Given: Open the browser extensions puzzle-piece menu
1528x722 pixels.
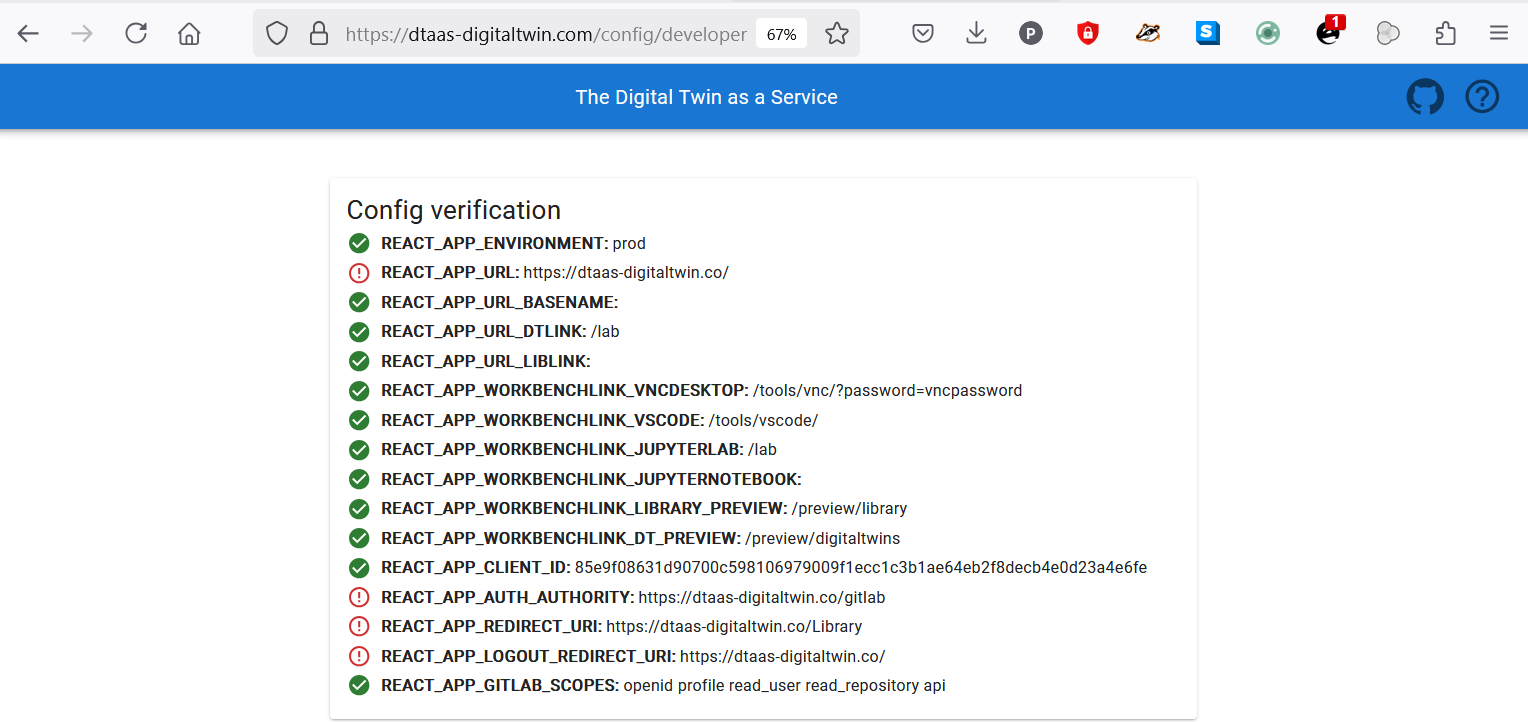Looking at the screenshot, I should pyautogui.click(x=1445, y=32).
